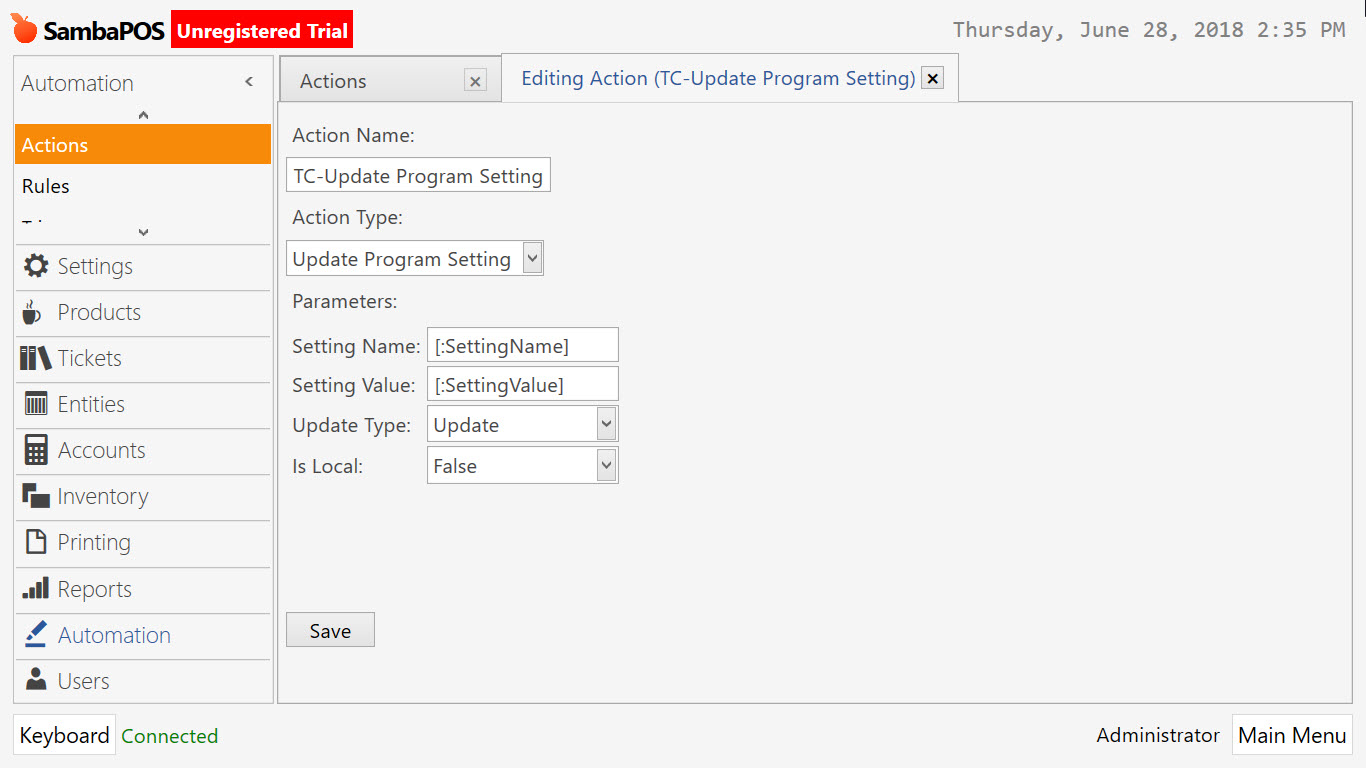This screenshot has width=1366, height=768.
Task: Go to the Entities section
Action: [x=93, y=404]
